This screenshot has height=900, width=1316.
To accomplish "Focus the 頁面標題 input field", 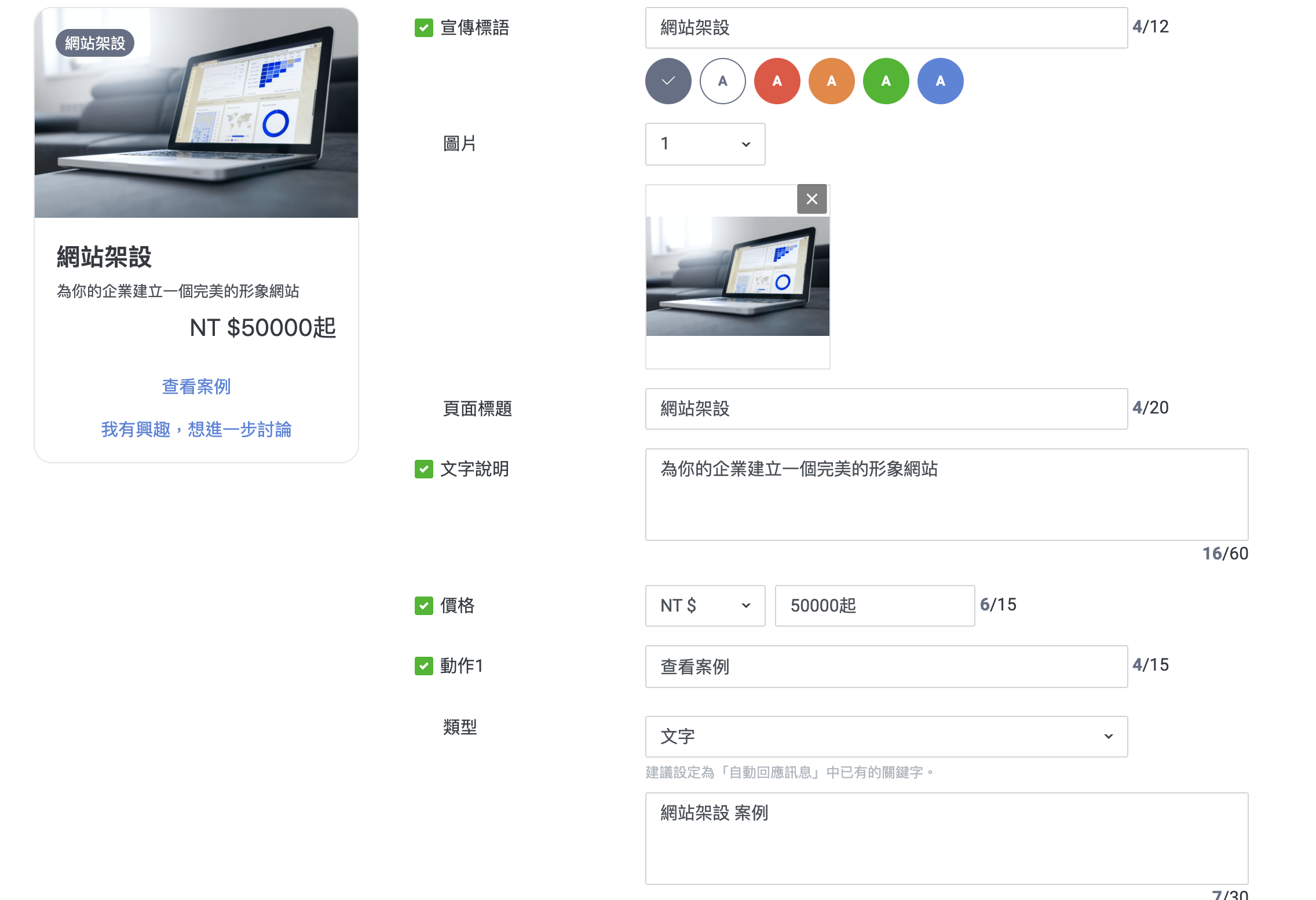I will pyautogui.click(x=887, y=409).
